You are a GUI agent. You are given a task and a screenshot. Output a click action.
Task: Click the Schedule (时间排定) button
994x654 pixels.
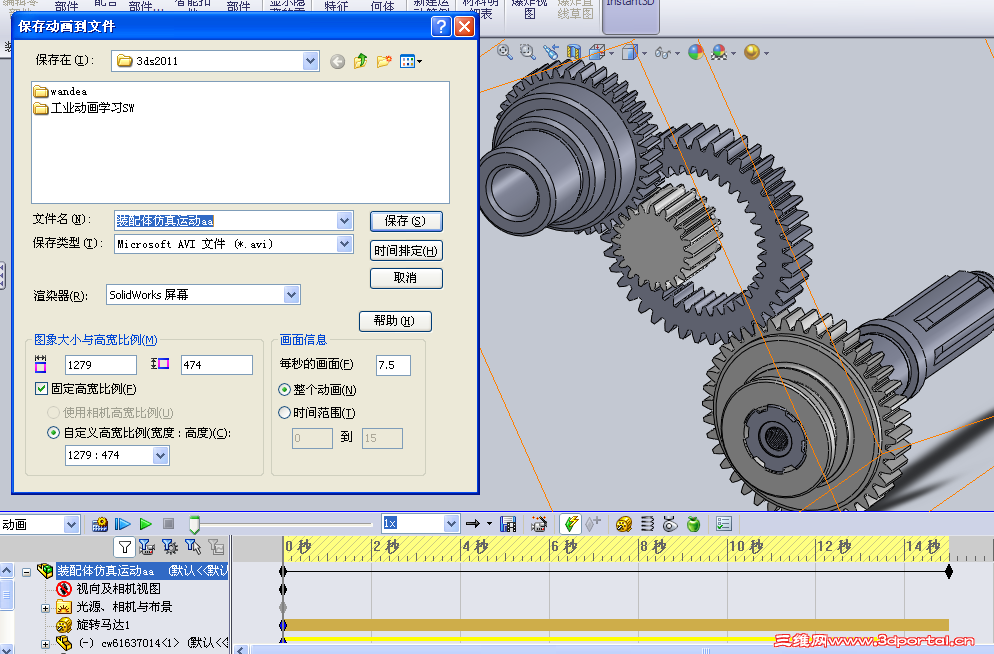pos(406,251)
